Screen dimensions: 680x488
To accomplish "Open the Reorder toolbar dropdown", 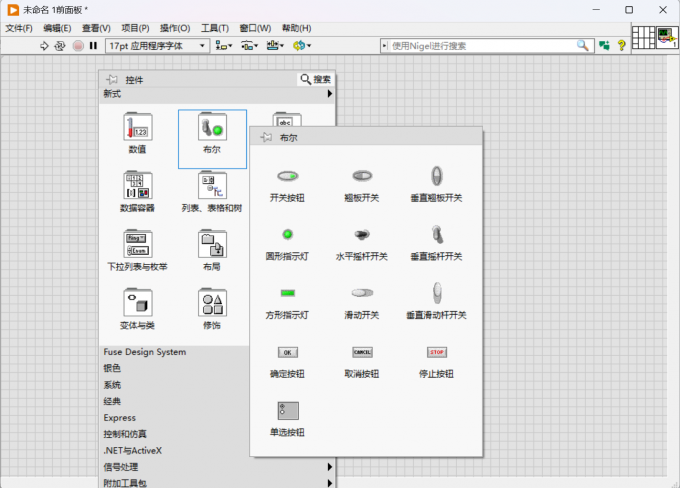I will [x=302, y=46].
